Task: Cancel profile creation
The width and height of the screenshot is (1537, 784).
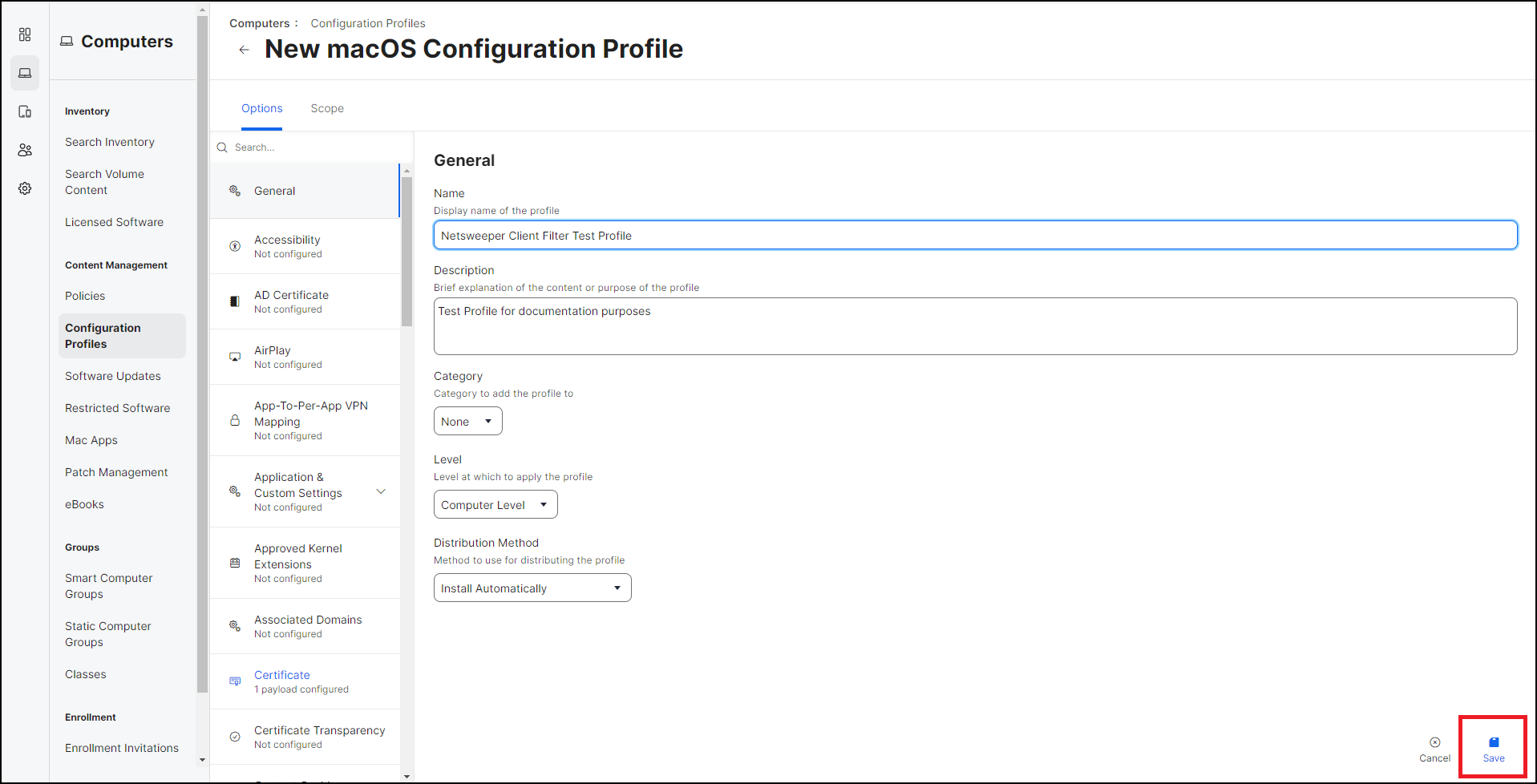Action: click(1434, 747)
